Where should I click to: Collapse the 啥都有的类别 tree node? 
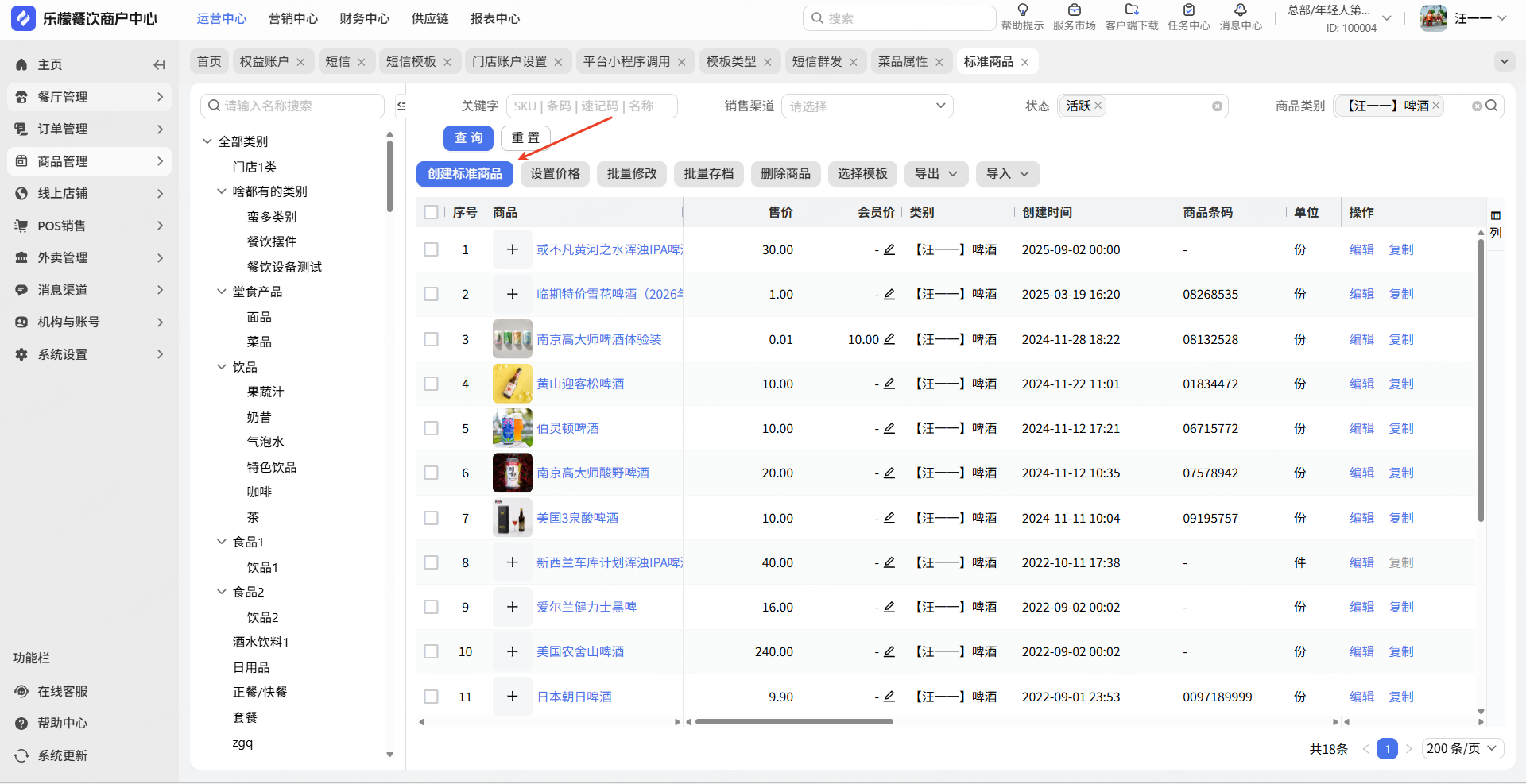(x=222, y=191)
